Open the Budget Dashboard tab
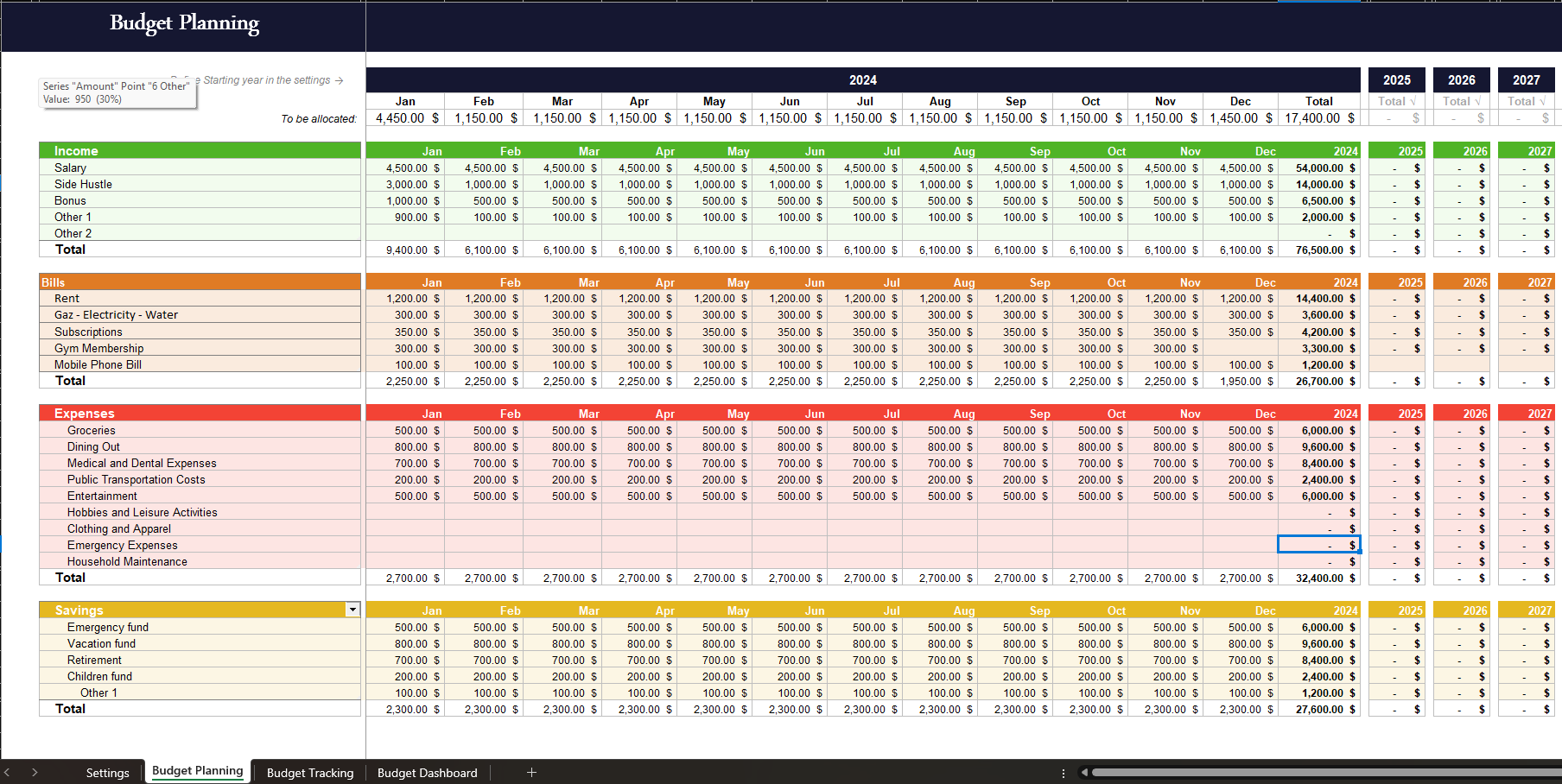The width and height of the screenshot is (1562, 784). click(x=427, y=772)
